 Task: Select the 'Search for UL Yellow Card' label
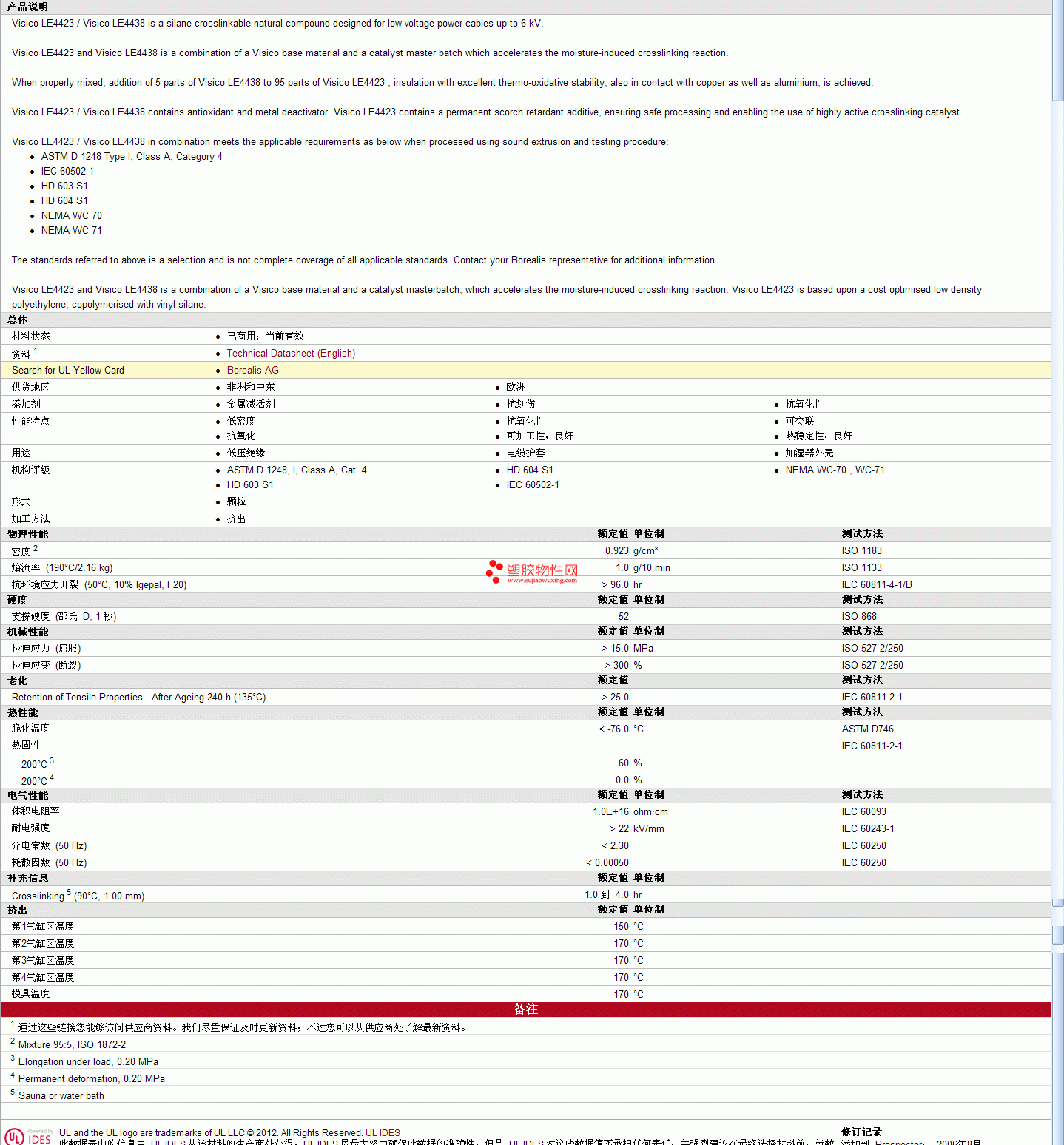pyautogui.click(x=68, y=371)
